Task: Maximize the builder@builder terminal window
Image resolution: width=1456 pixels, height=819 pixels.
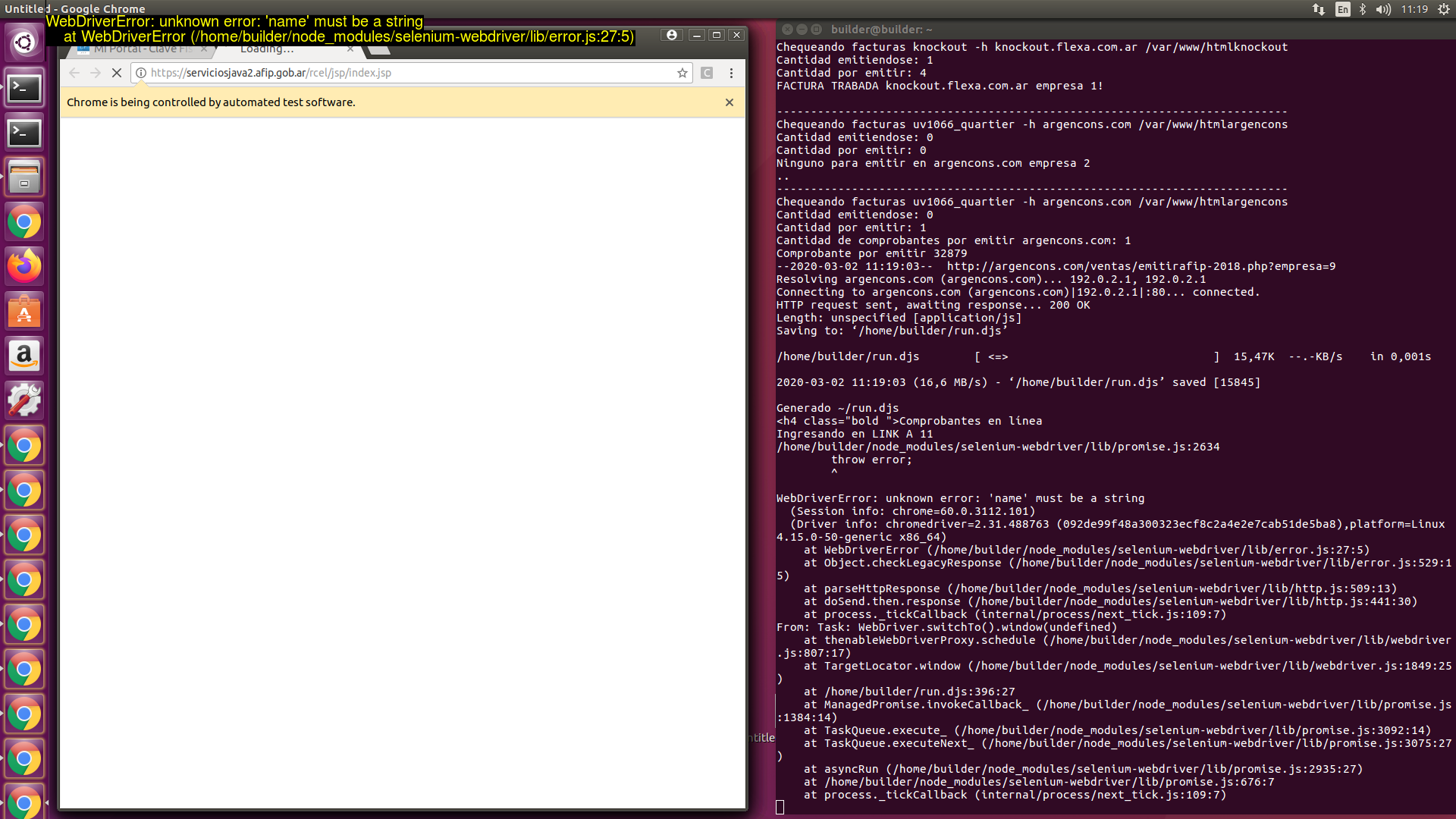Action: coord(816,30)
